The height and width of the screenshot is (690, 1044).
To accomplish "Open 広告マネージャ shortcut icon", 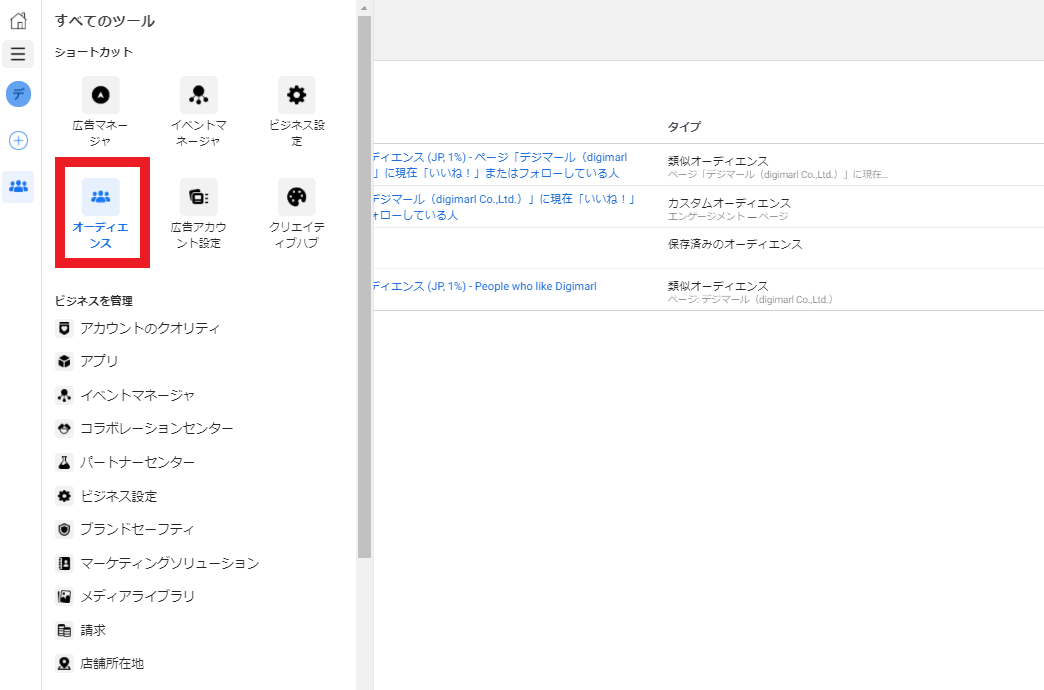I will [x=101, y=95].
